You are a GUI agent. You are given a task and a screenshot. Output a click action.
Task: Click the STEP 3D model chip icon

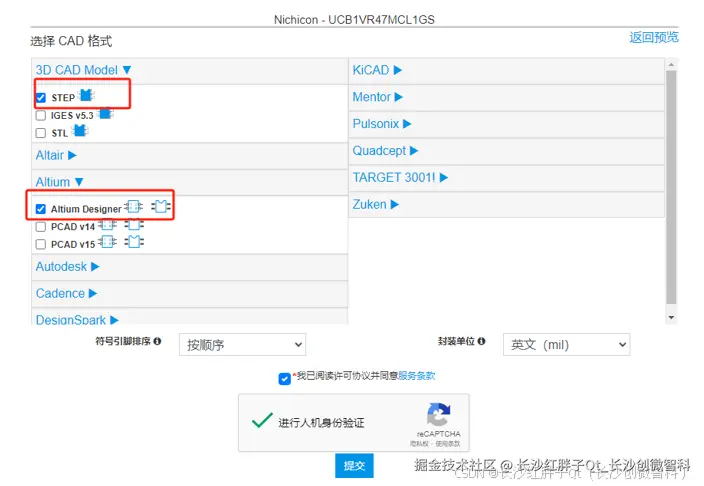86,95
